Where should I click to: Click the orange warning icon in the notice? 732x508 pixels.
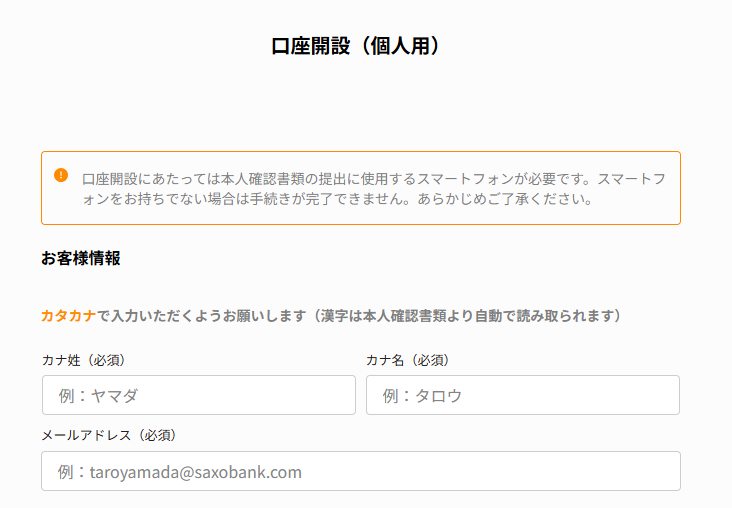(61, 175)
